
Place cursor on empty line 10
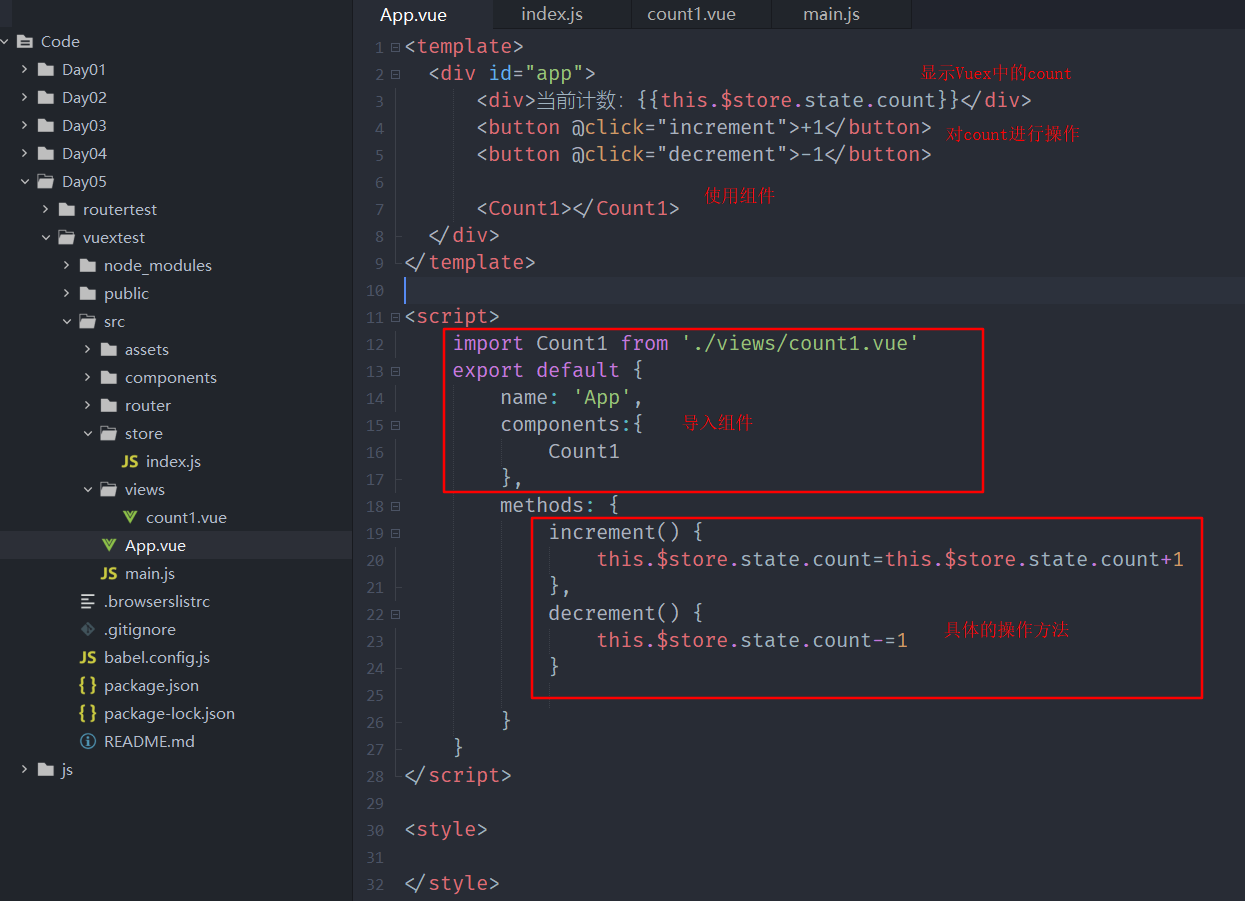pos(700,290)
